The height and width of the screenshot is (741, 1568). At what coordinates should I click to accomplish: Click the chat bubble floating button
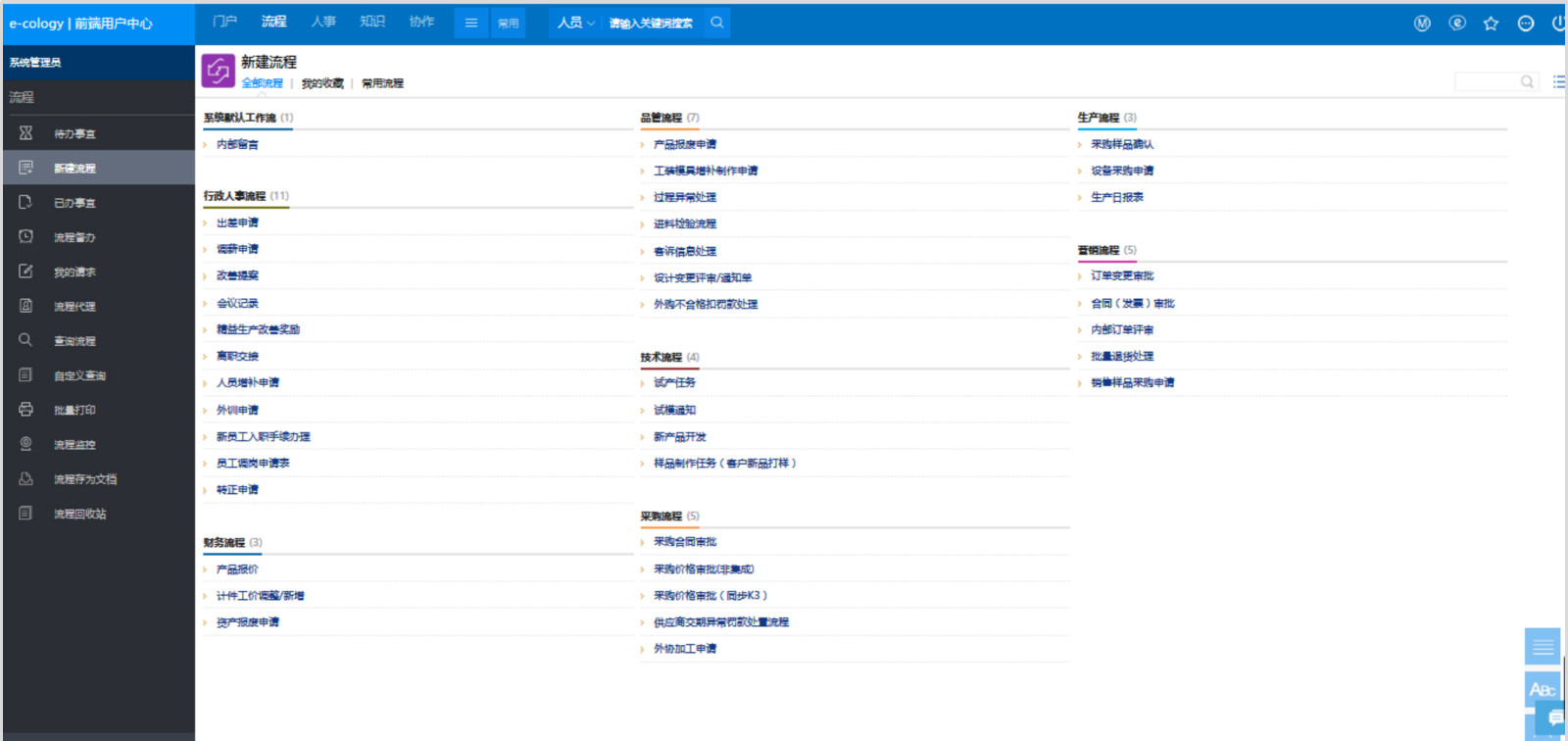[1554, 718]
